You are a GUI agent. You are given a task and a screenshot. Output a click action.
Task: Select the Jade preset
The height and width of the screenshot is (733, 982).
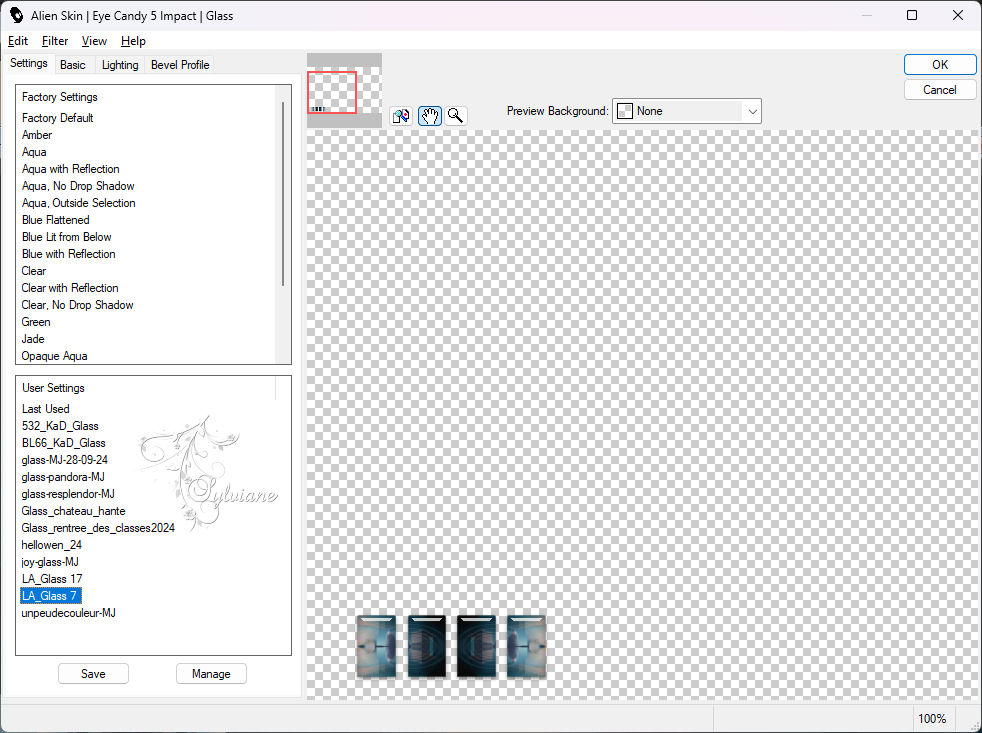point(33,338)
